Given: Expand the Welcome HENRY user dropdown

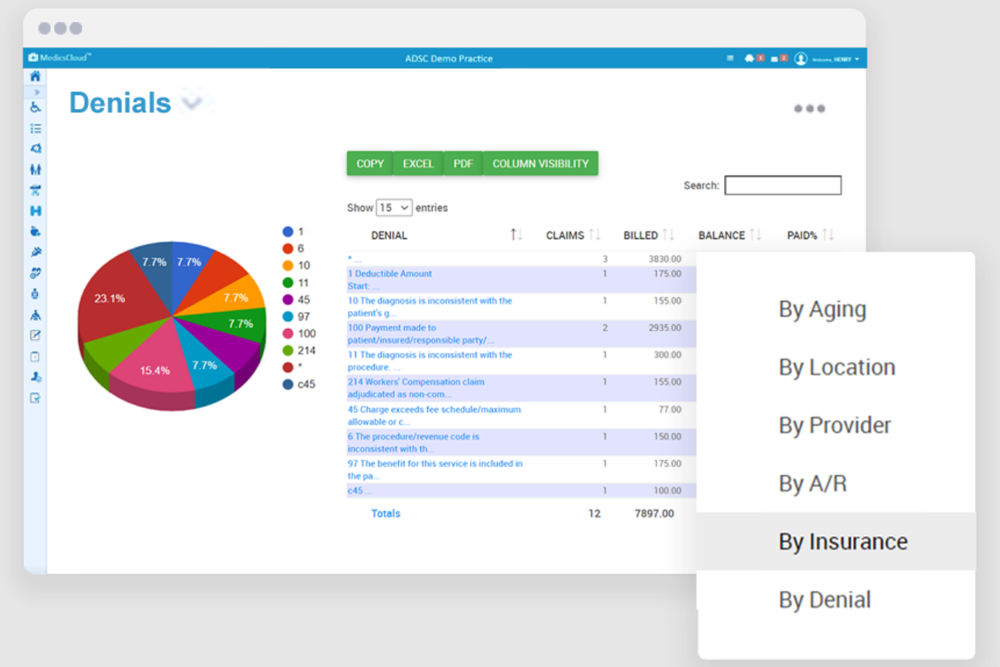Looking at the screenshot, I should [835, 59].
